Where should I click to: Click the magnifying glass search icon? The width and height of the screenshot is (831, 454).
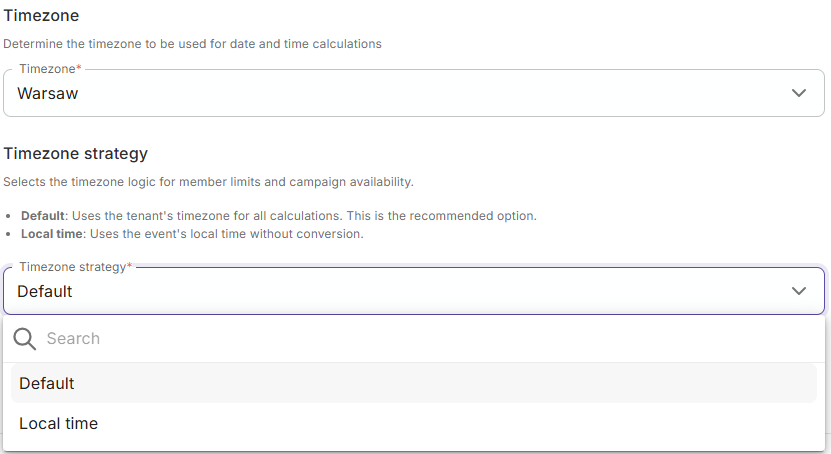point(25,339)
